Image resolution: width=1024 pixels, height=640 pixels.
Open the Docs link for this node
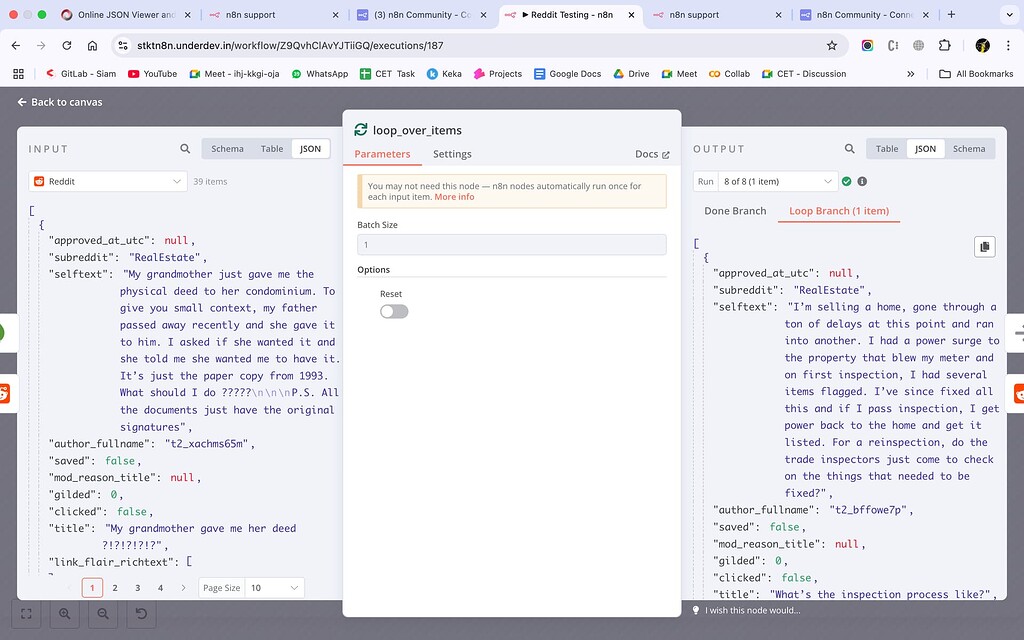tap(649, 155)
